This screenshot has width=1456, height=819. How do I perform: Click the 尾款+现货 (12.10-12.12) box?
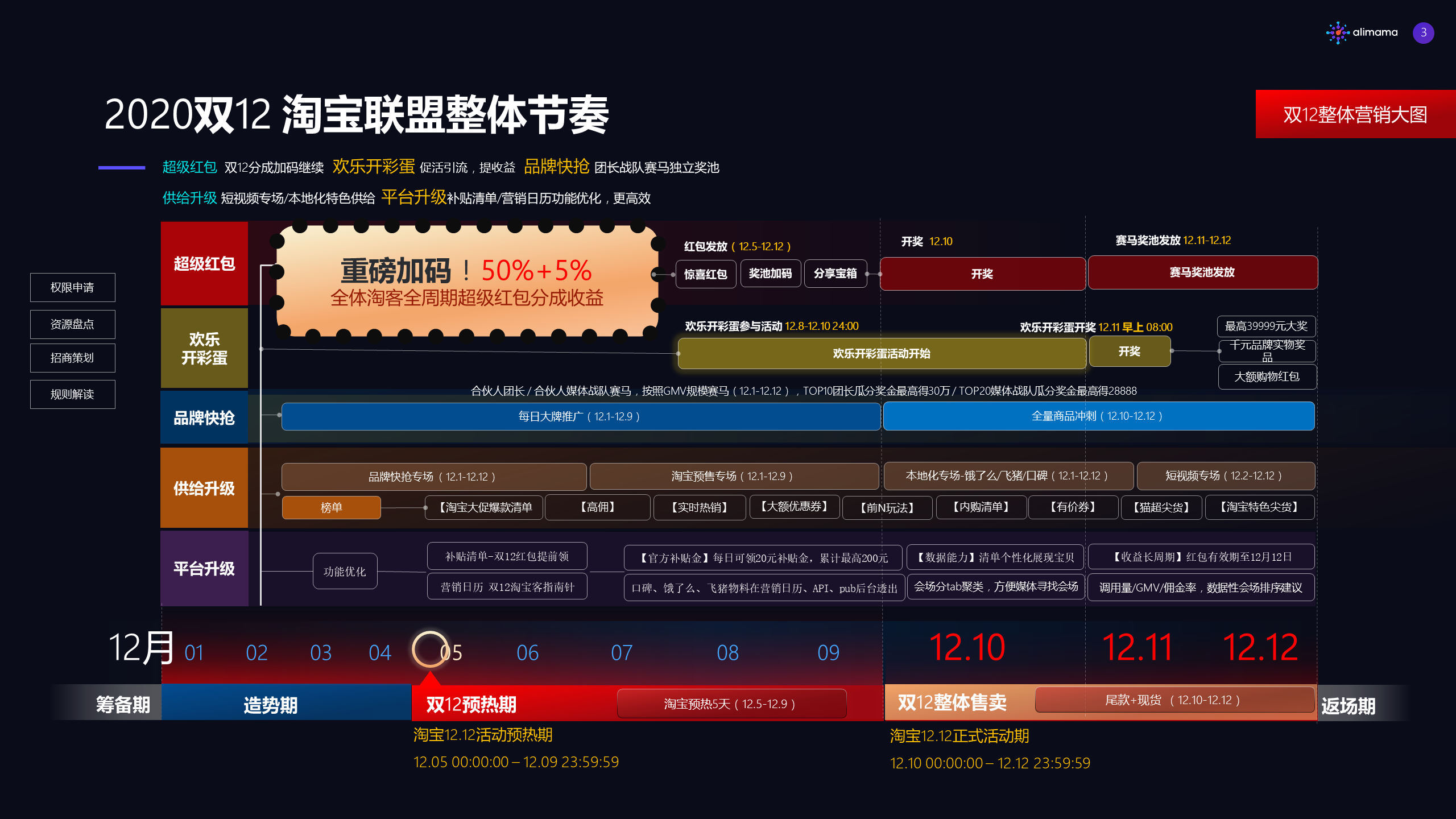tap(1174, 700)
